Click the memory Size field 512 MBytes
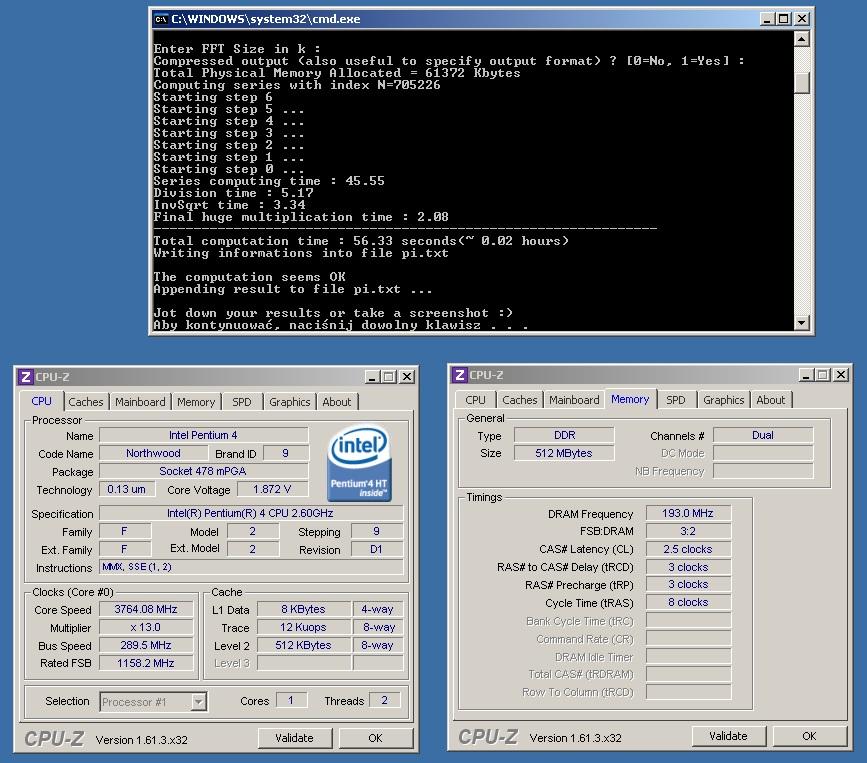Screen dimensions: 867x763 tap(564, 453)
